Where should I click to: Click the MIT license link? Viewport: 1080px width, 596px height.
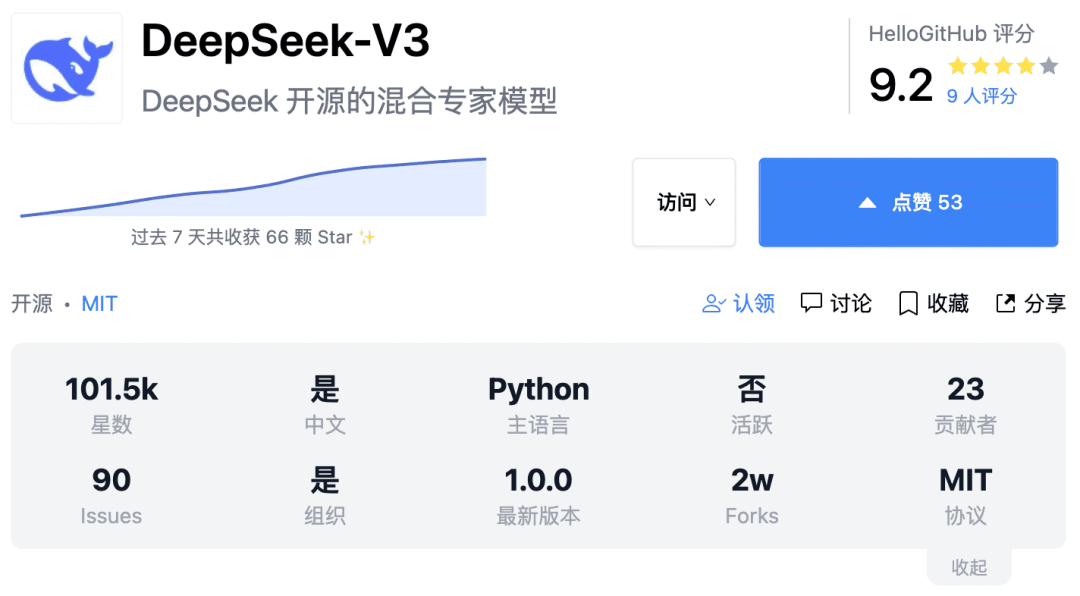click(99, 303)
